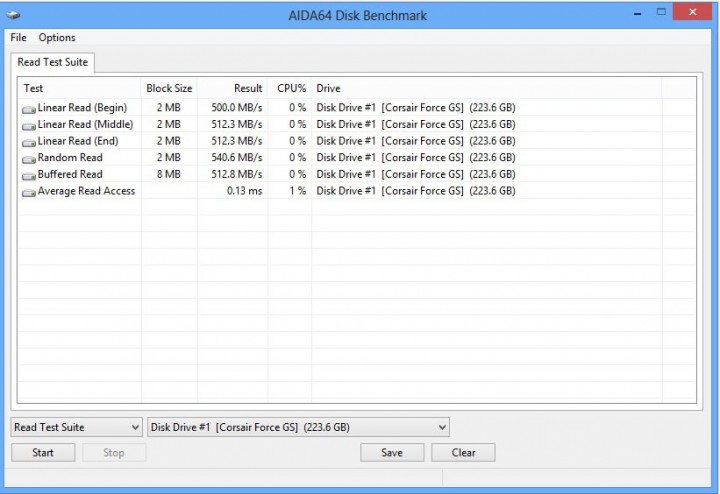The height and width of the screenshot is (494, 720).
Task: Minimize the AIDA64 Disk Benchmark window
Action: (637, 13)
